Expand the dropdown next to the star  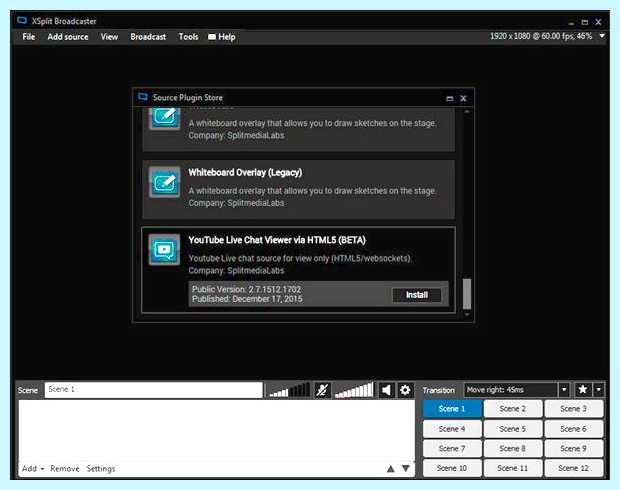click(599, 390)
